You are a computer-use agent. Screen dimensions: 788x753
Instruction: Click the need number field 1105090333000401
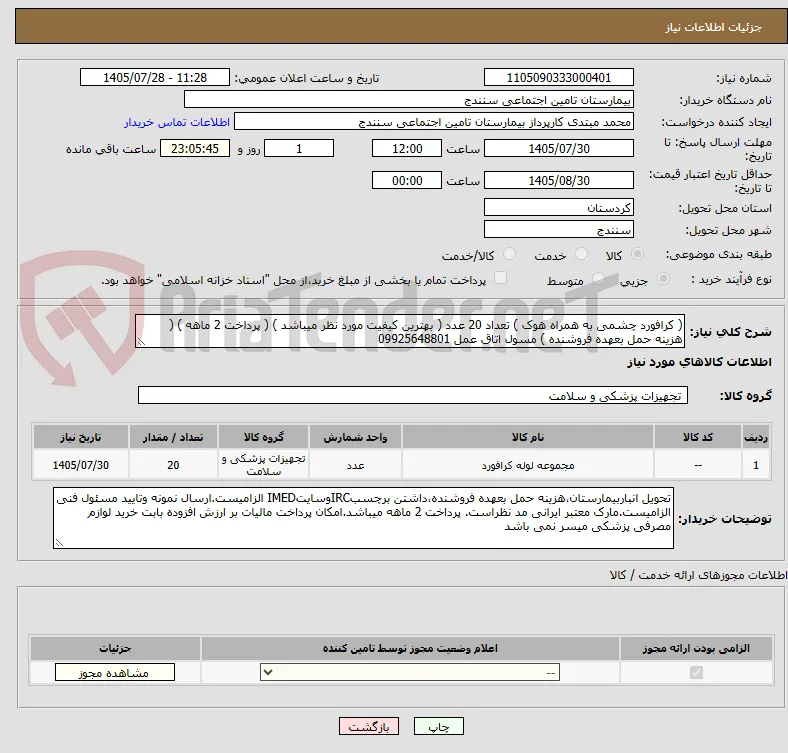coord(558,77)
